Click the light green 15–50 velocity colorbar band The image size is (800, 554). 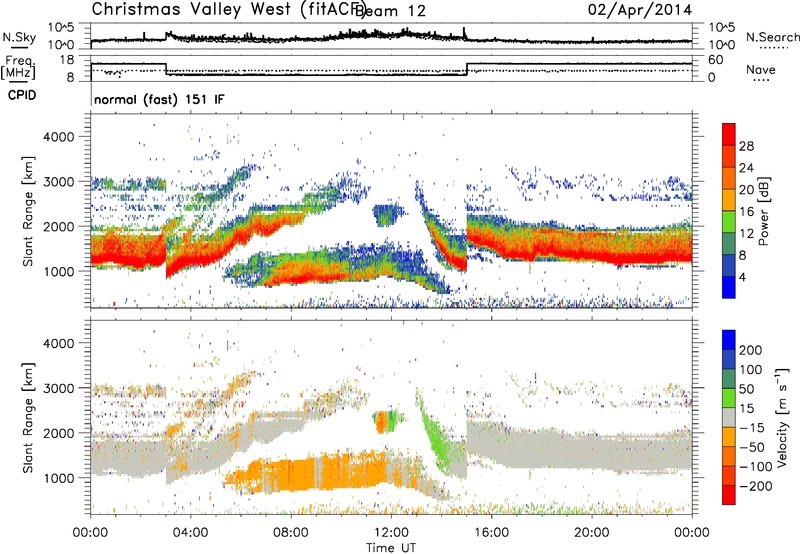coord(729,398)
